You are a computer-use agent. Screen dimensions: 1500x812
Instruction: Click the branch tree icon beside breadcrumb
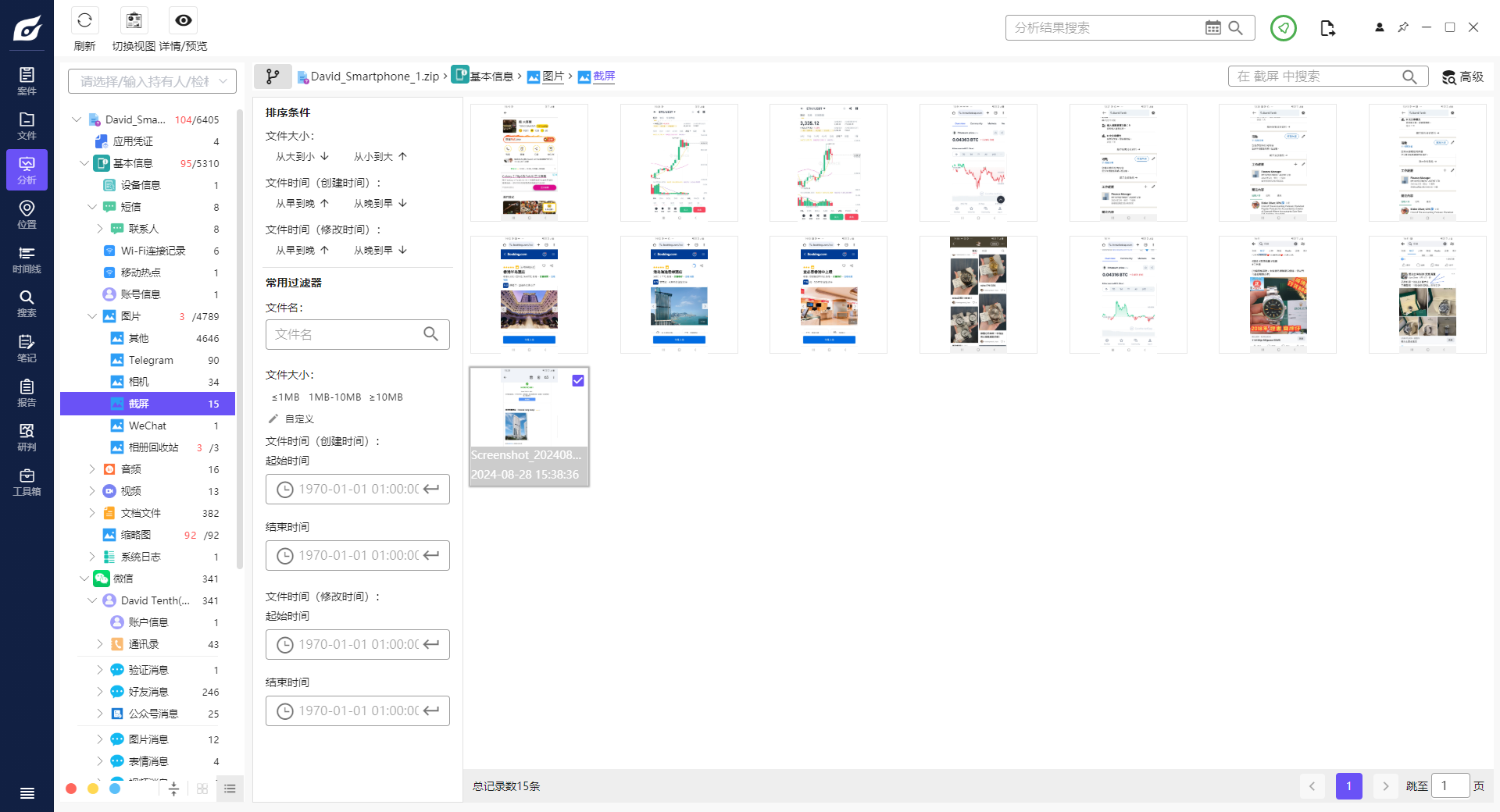273,77
